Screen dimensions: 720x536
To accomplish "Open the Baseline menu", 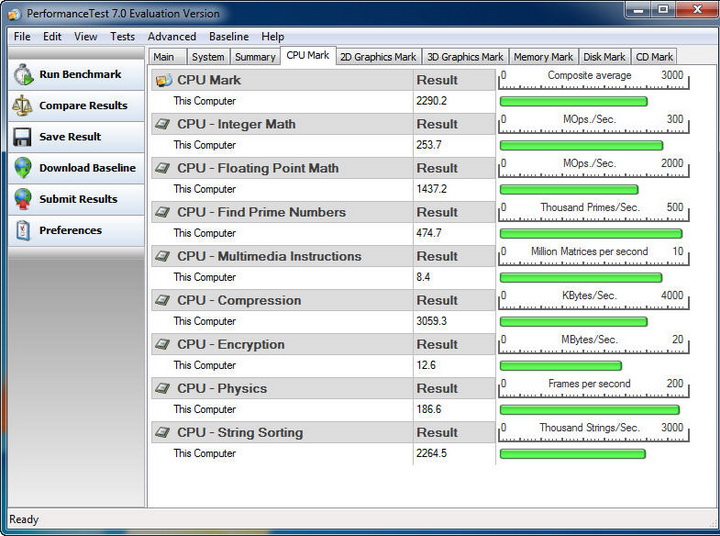I will (x=229, y=36).
